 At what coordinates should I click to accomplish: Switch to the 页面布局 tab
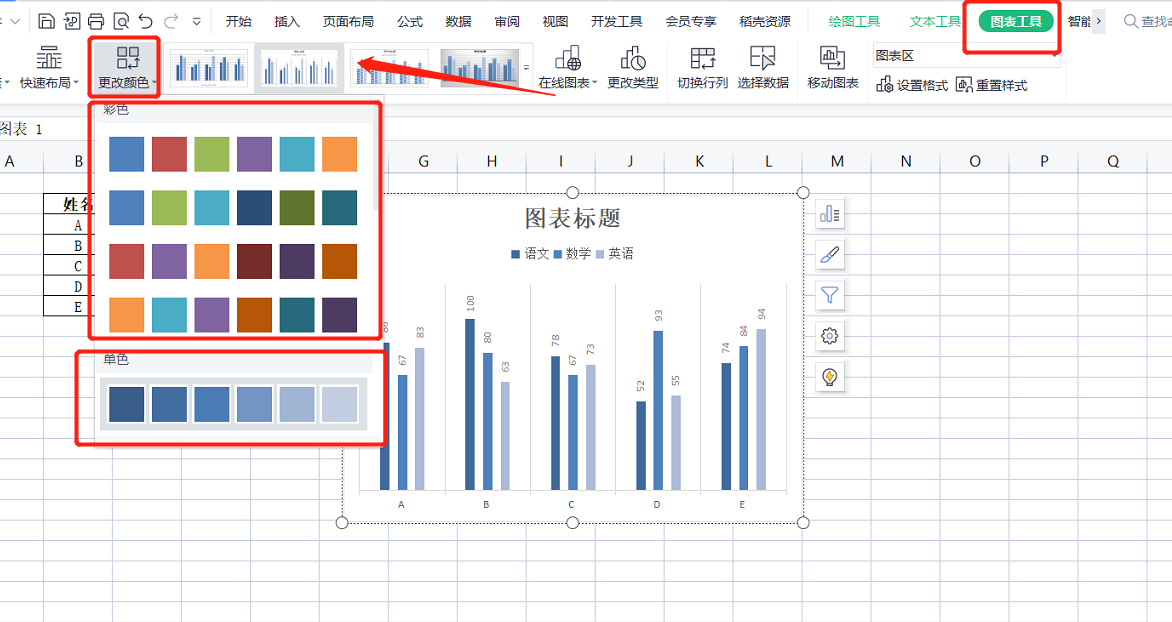[348, 22]
